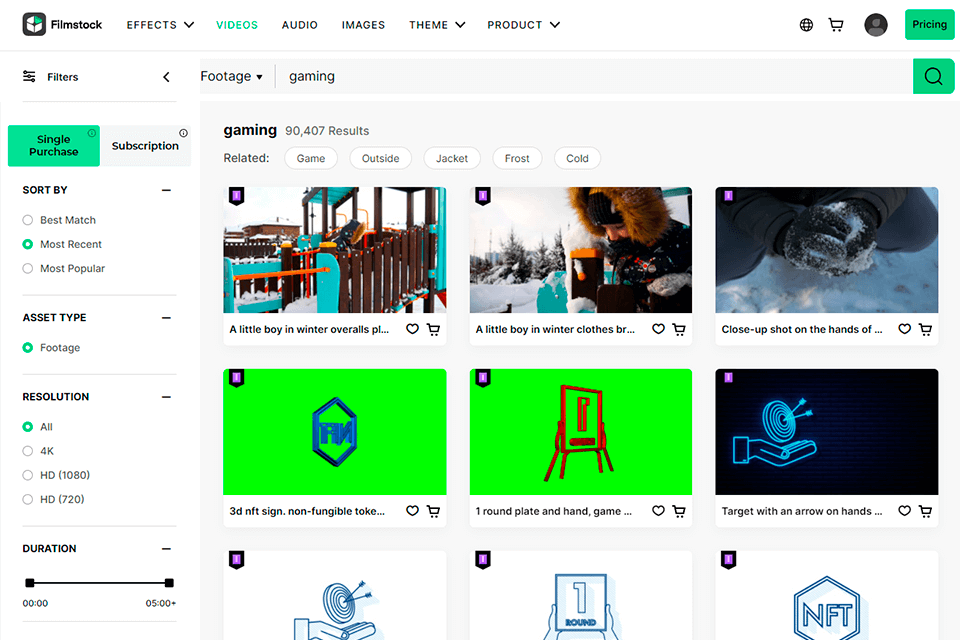Image resolution: width=960 pixels, height=640 pixels.
Task: Click the Pricing button
Action: point(929,24)
